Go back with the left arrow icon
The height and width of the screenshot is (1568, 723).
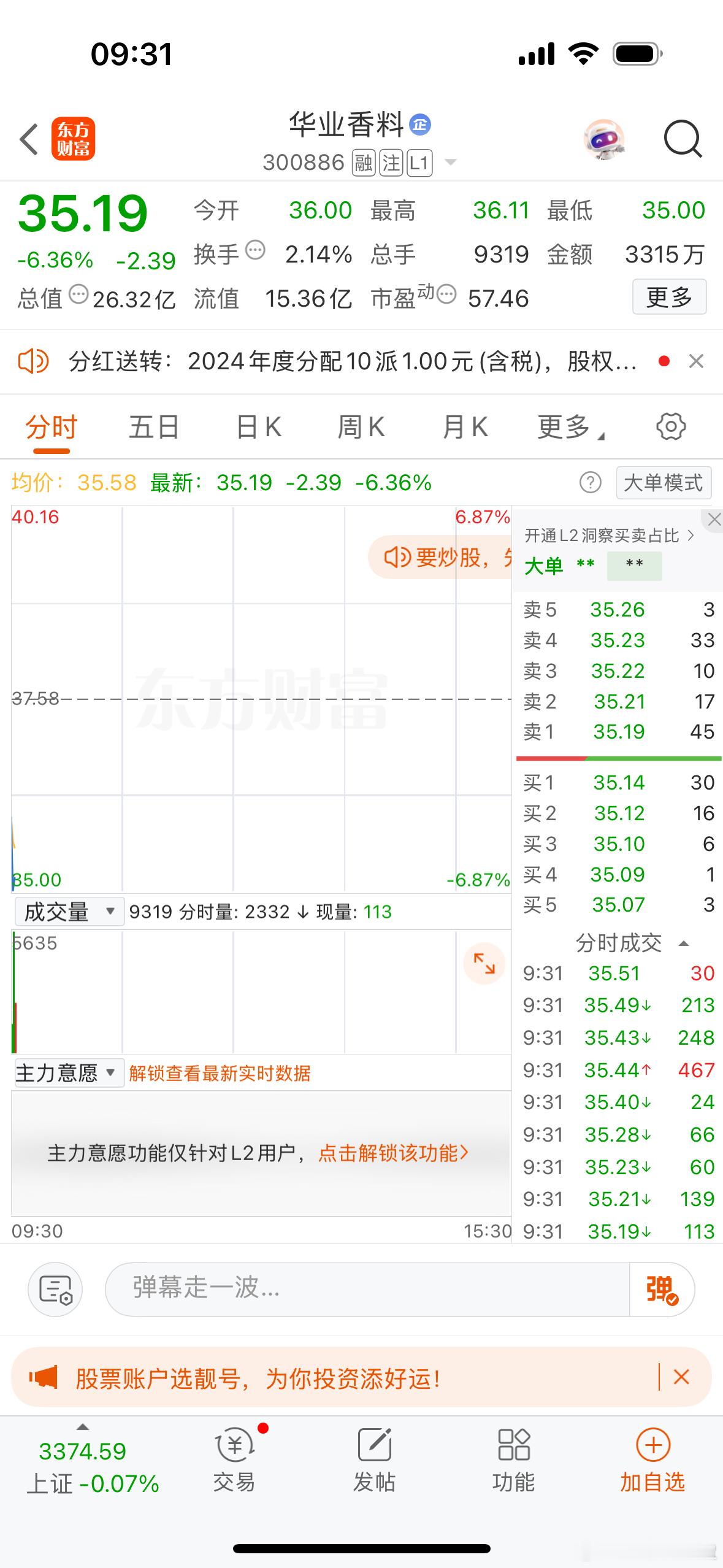coord(29,139)
